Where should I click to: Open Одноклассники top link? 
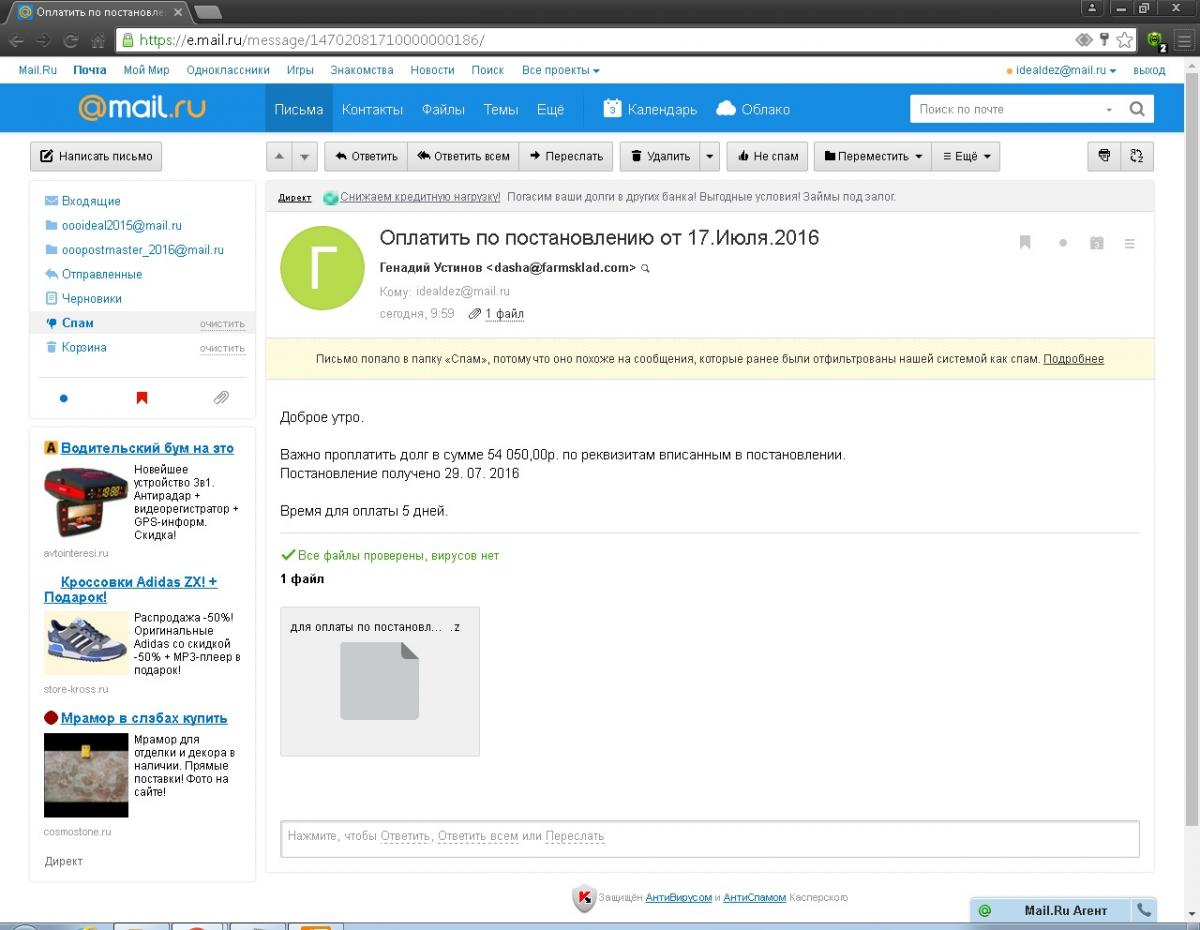(x=228, y=70)
